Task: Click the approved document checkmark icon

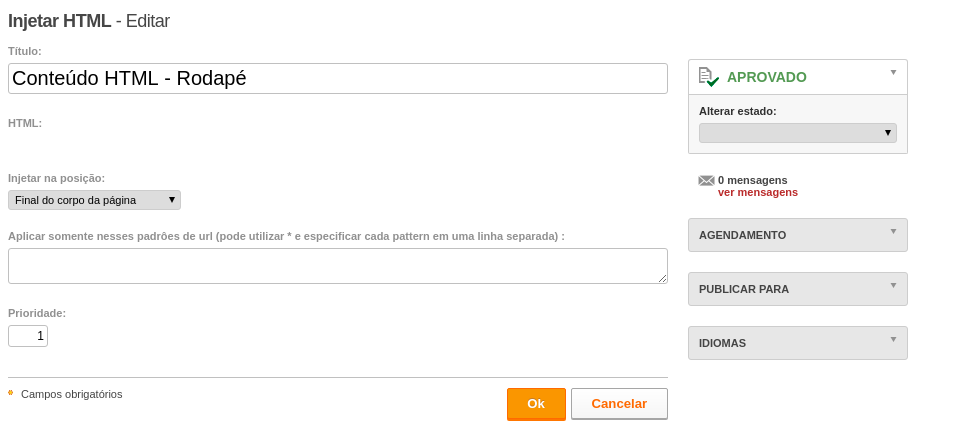Action: [709, 77]
